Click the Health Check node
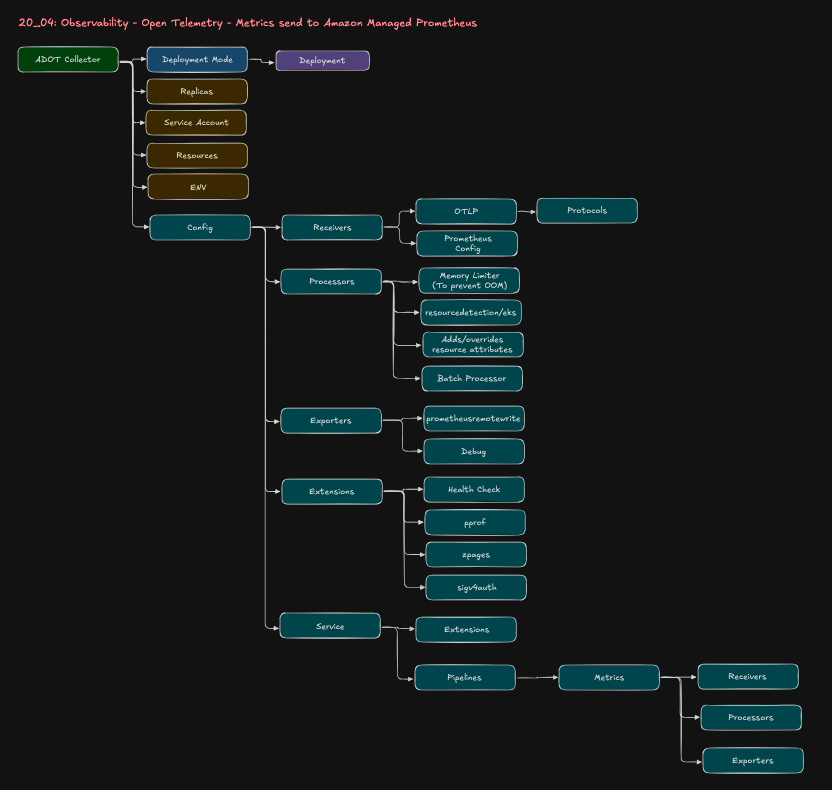 click(x=474, y=489)
